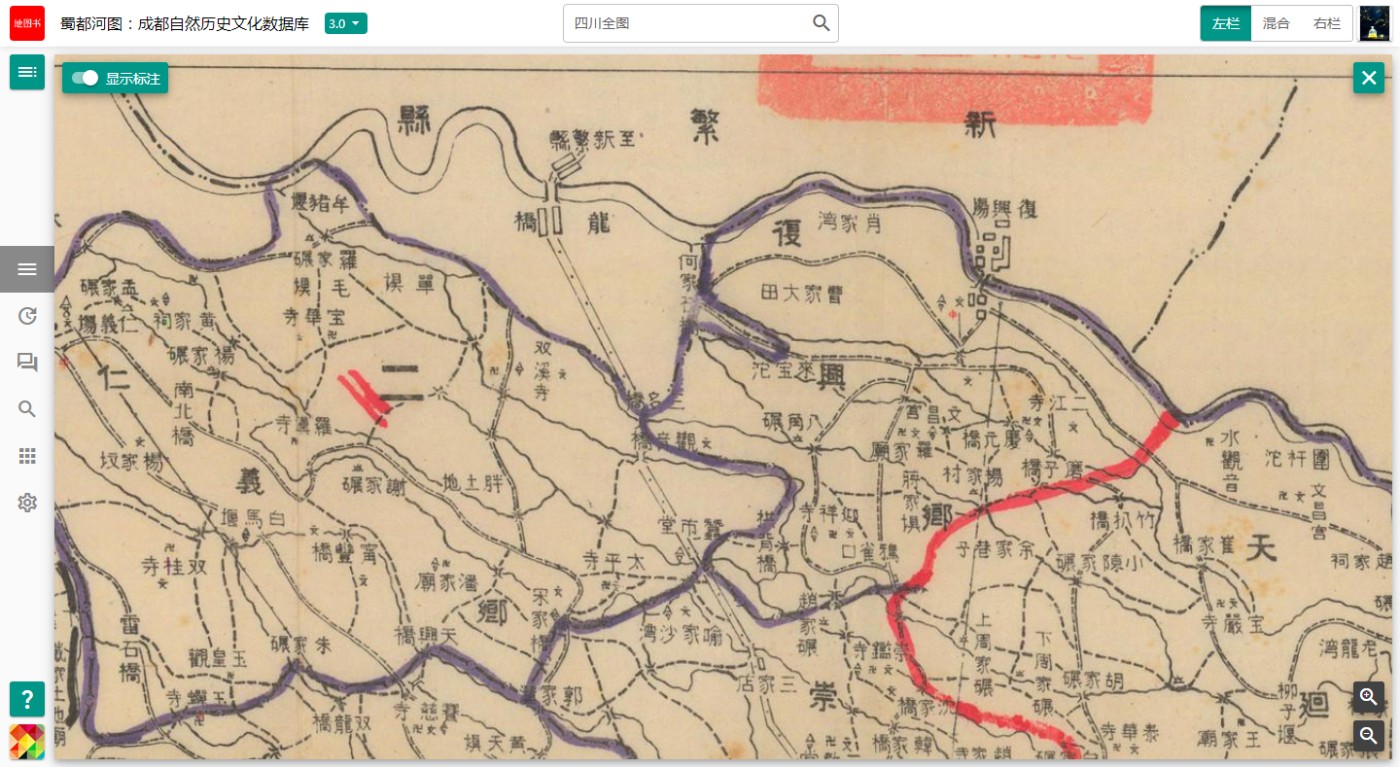Zoom out of the map

1369,736
